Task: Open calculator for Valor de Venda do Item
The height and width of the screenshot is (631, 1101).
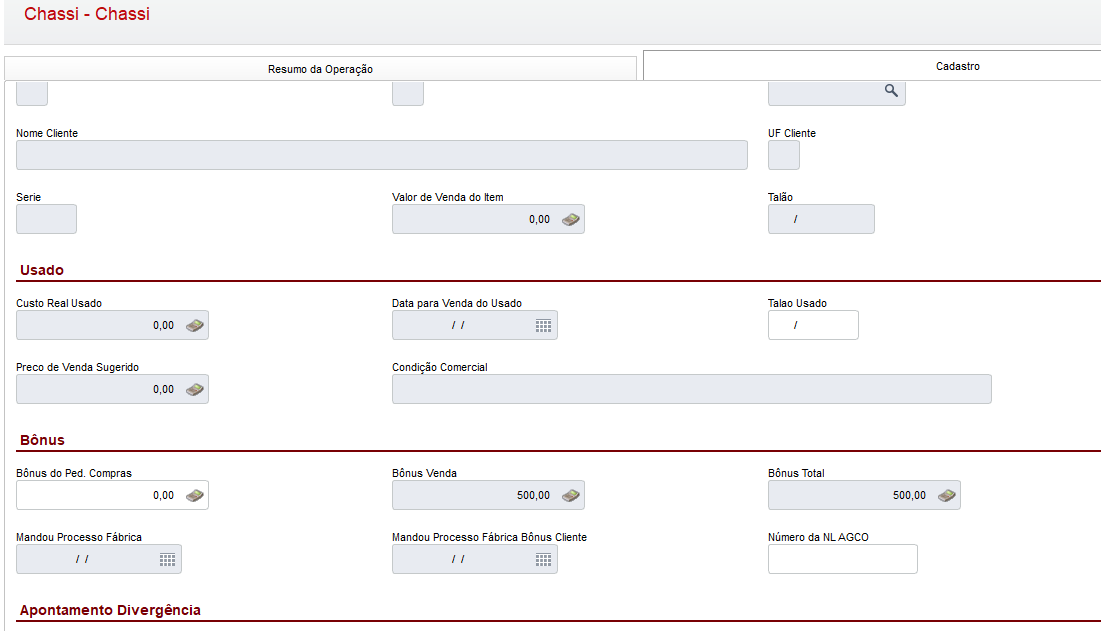Action: [570, 220]
